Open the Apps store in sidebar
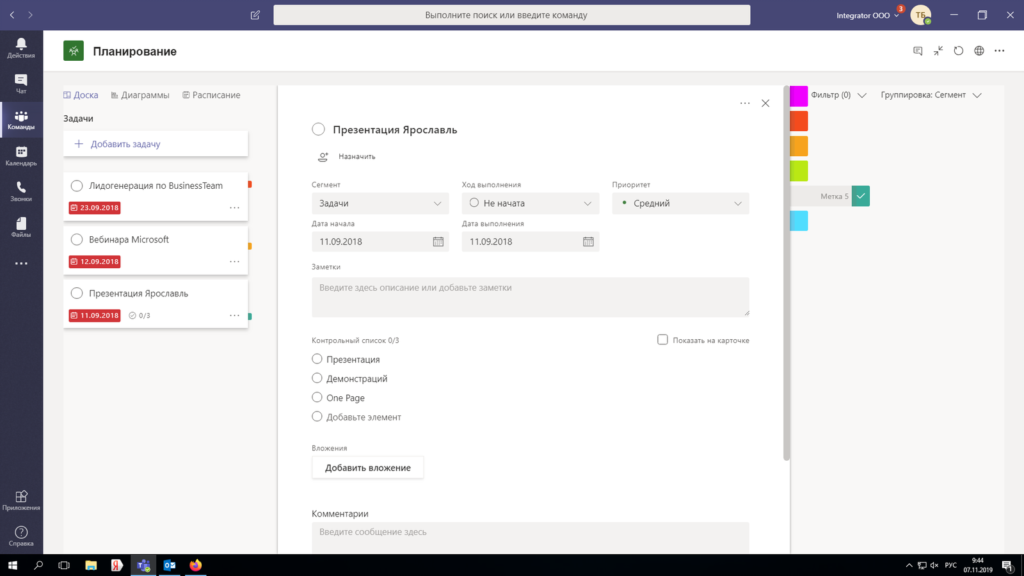The width and height of the screenshot is (1024, 576). point(21,500)
